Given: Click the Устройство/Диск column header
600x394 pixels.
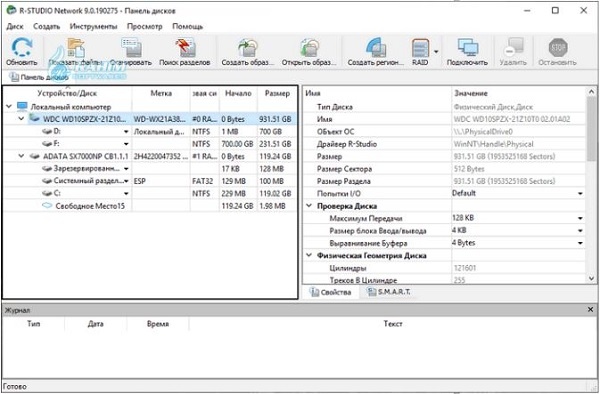Looking at the screenshot, I should tap(67, 93).
